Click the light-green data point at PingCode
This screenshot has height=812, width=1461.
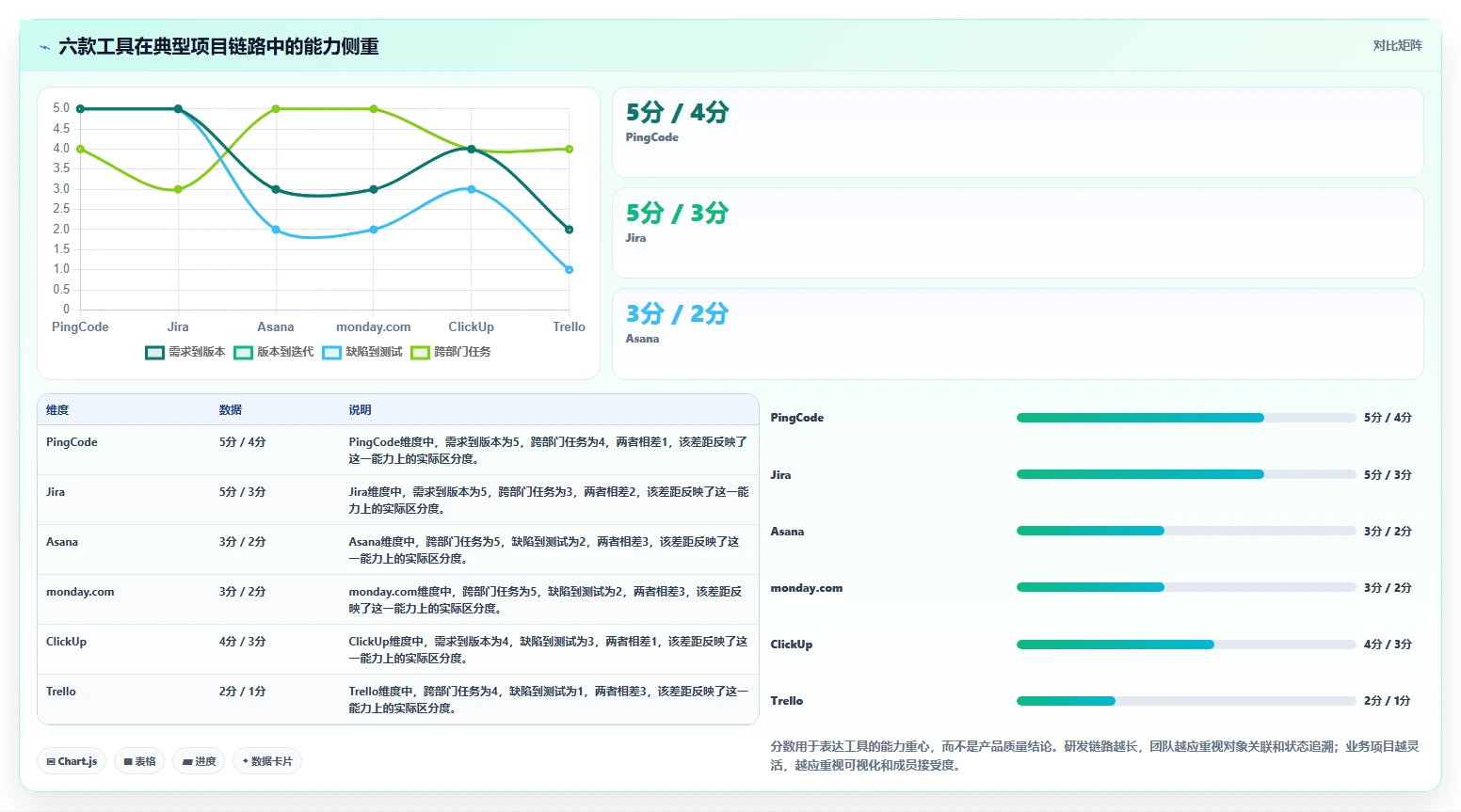click(x=80, y=149)
